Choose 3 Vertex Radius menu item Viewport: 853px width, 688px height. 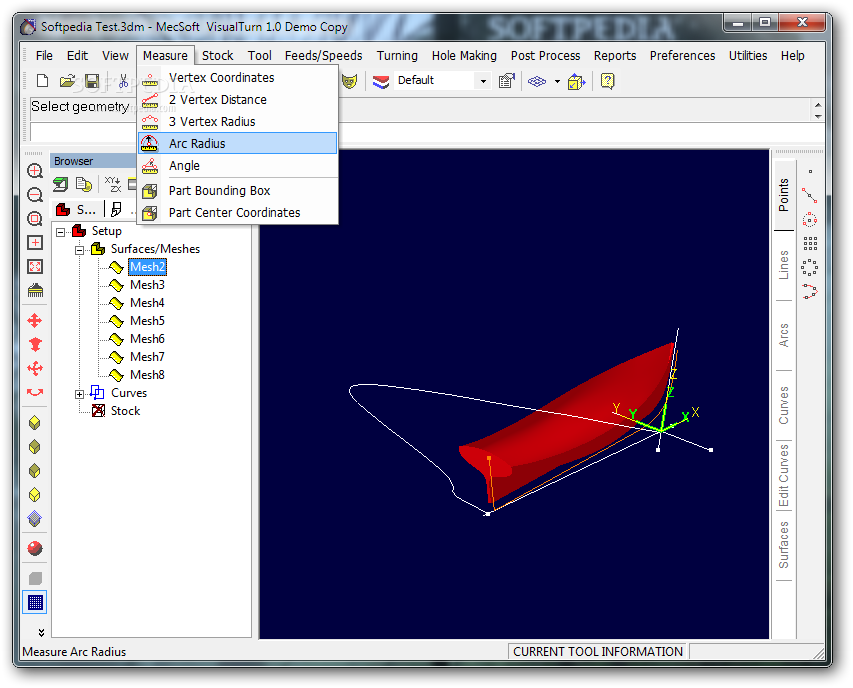click(238, 121)
